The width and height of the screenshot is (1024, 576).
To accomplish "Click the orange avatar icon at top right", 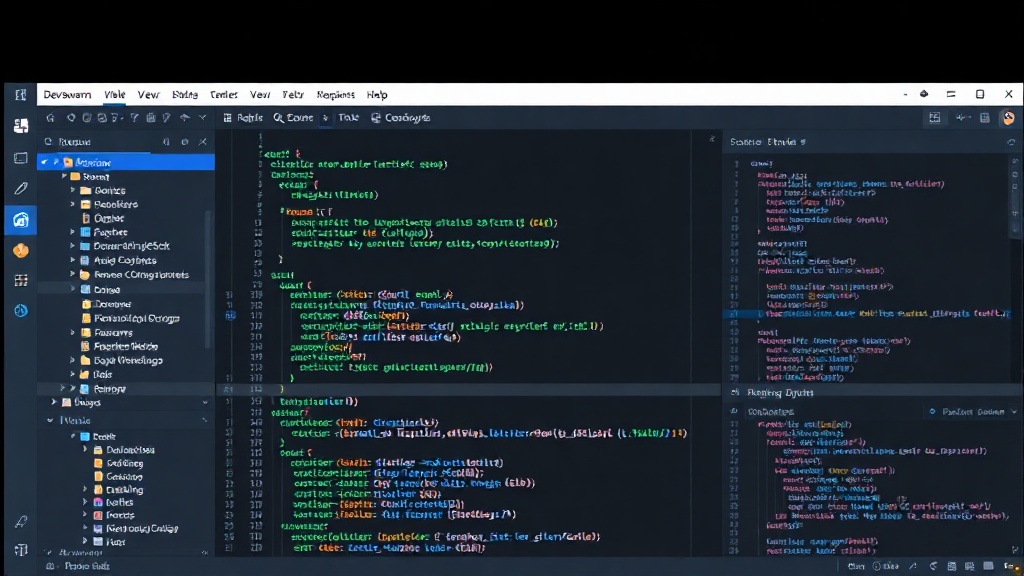I will (1009, 118).
